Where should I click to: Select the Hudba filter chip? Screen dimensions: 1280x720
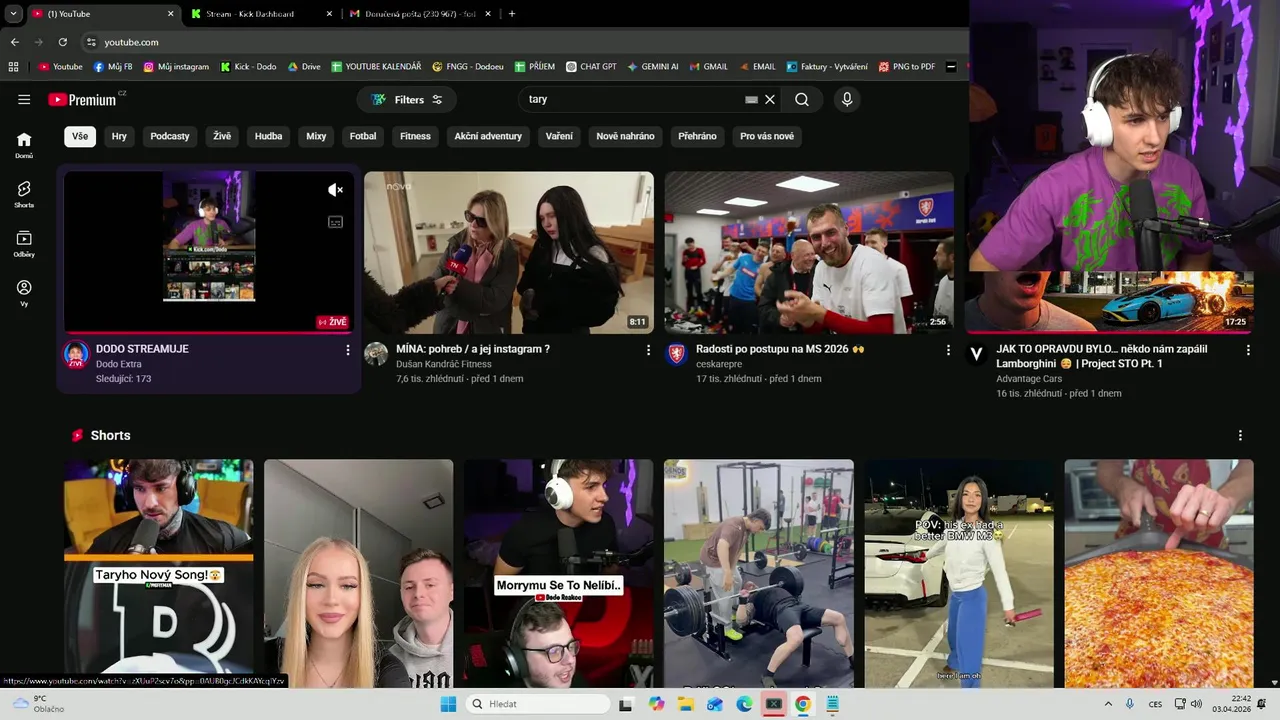(x=268, y=136)
